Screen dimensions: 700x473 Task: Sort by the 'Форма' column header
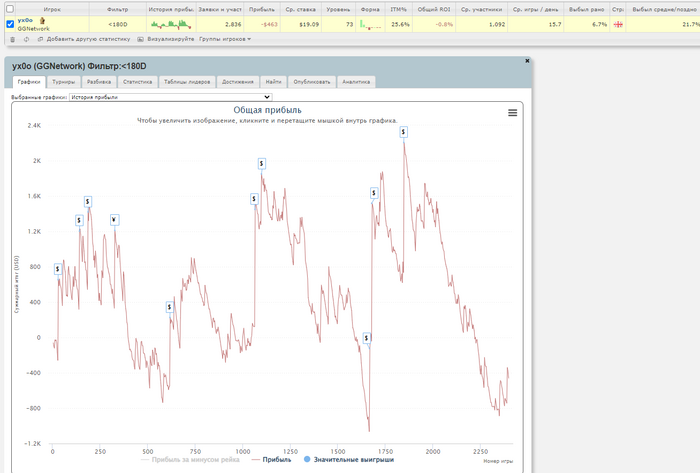click(370, 9)
